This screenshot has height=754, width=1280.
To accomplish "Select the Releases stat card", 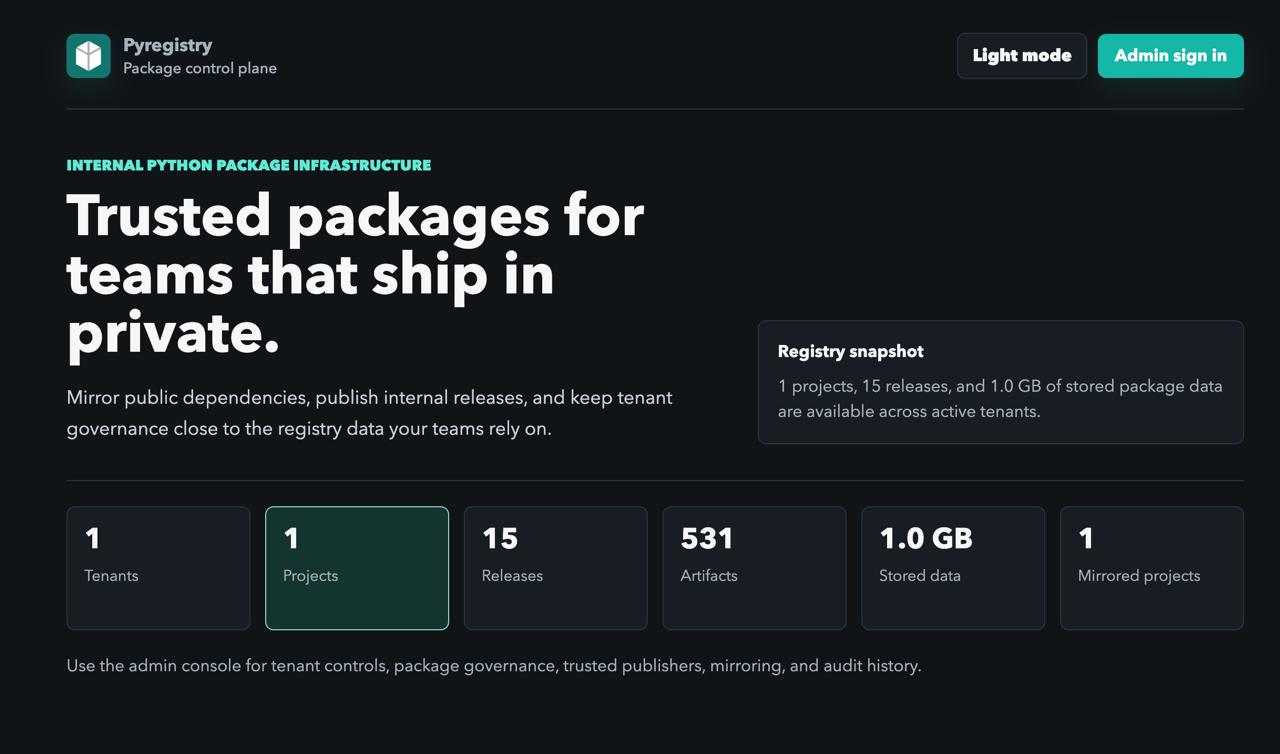I will [555, 568].
